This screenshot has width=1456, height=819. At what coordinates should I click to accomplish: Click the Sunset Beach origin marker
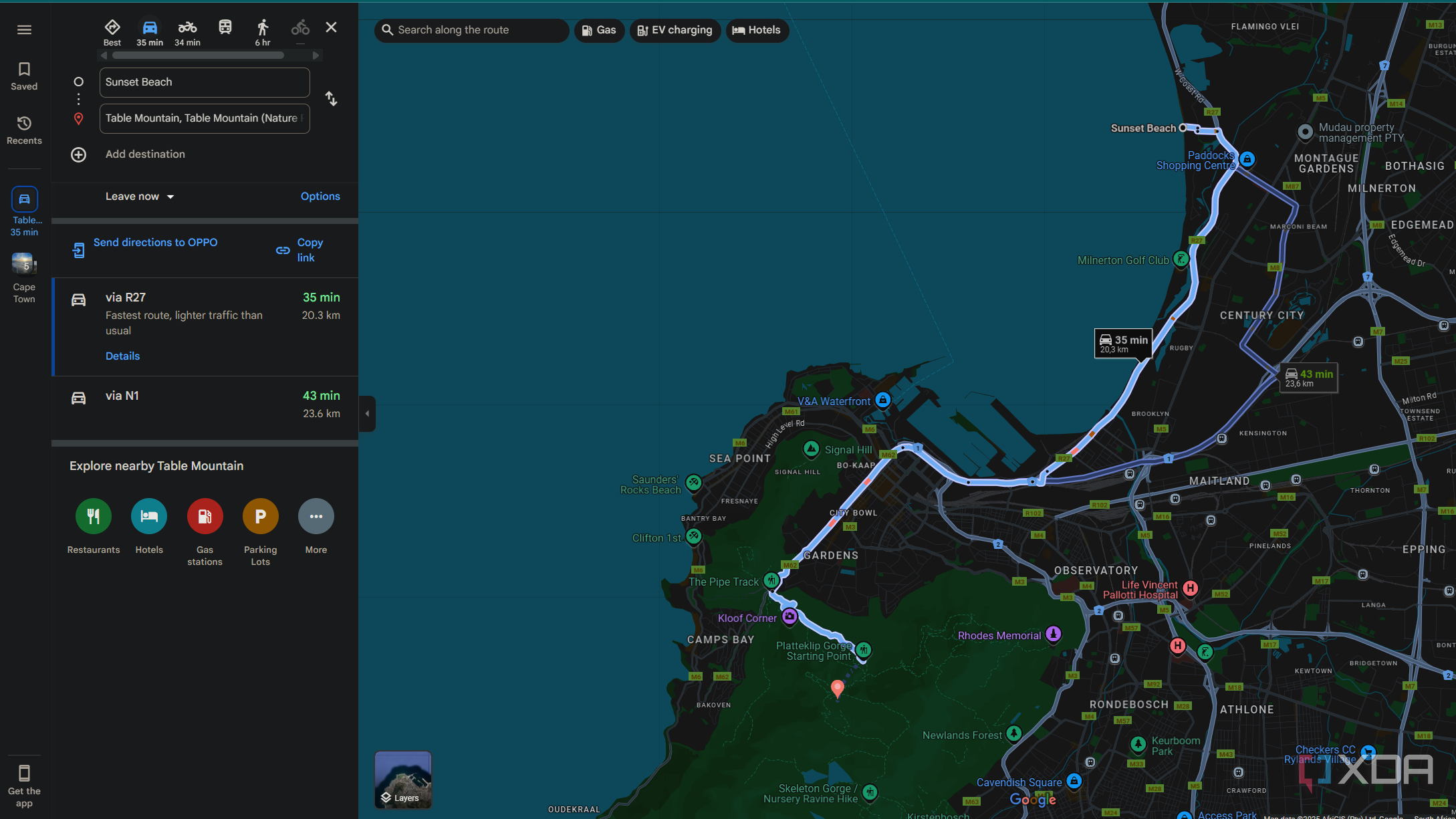1183,128
